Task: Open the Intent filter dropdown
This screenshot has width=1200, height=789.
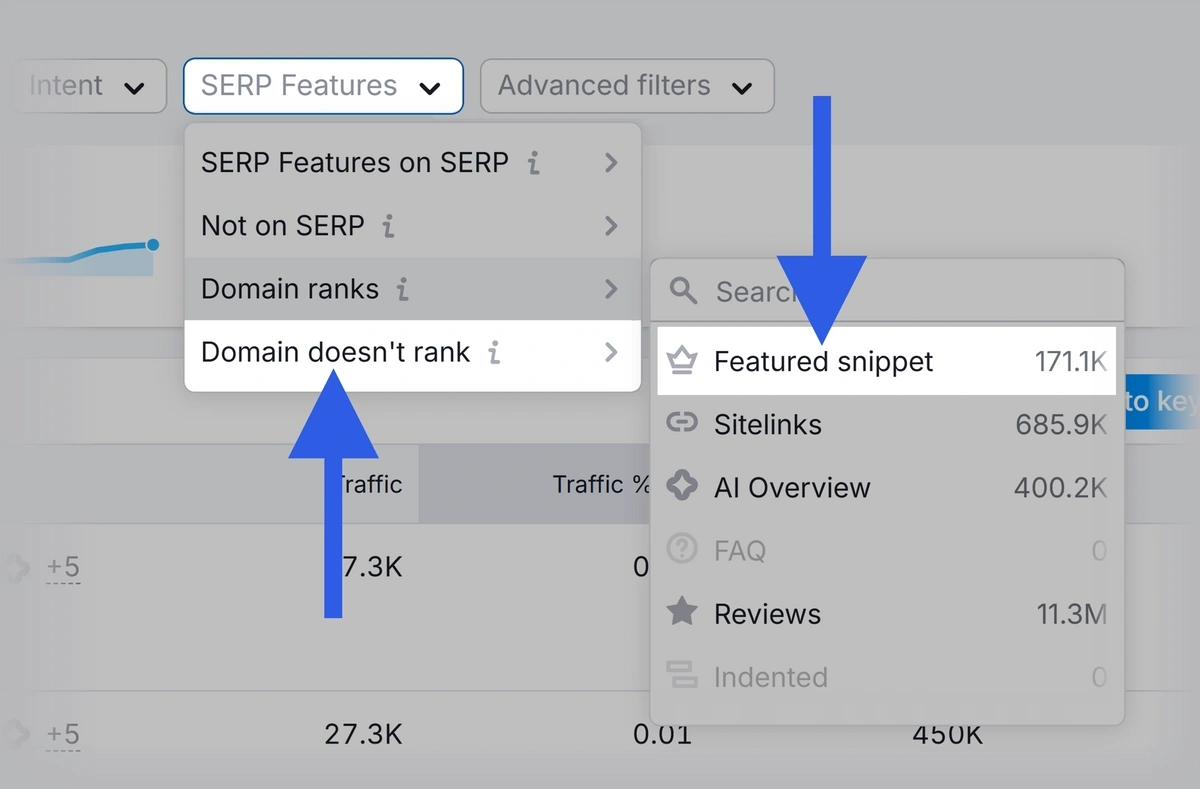Action: (x=90, y=86)
